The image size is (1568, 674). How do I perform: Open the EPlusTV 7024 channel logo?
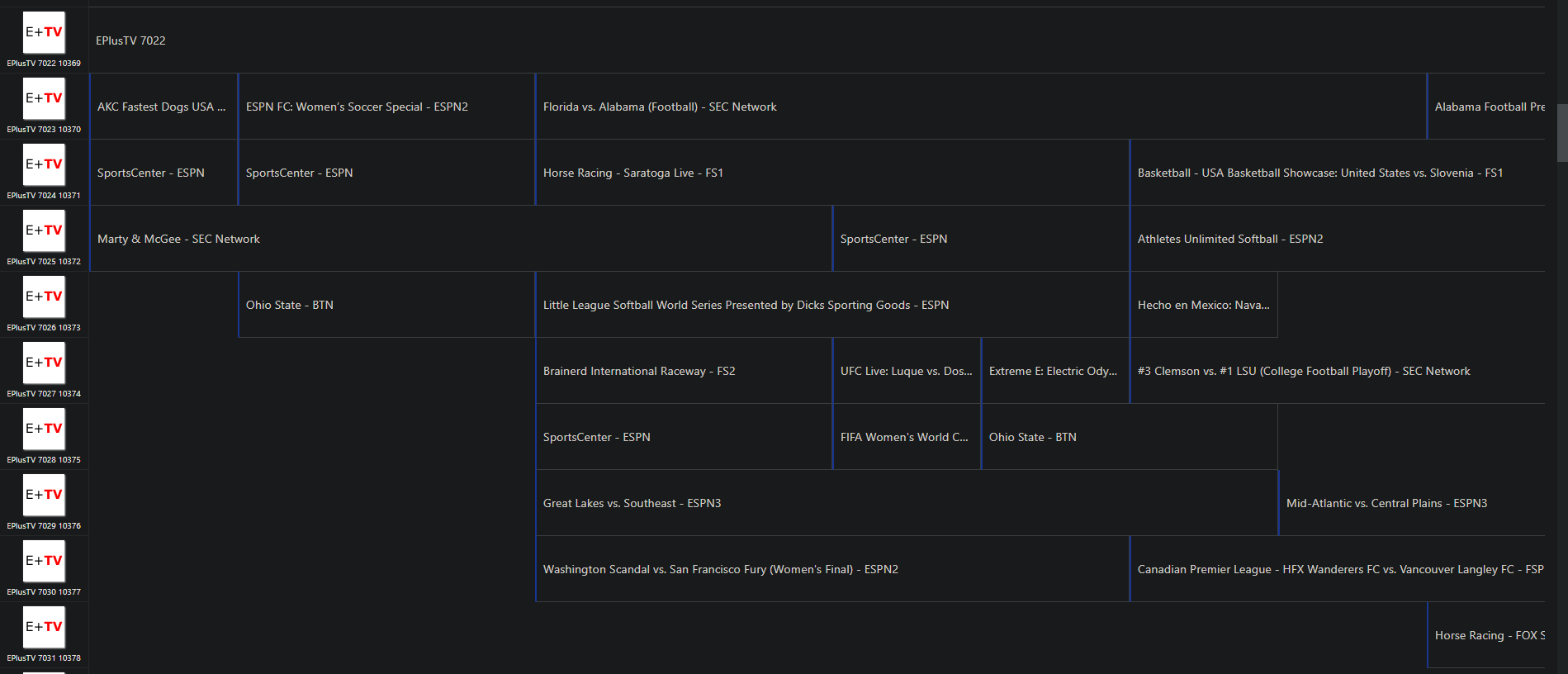point(44,165)
